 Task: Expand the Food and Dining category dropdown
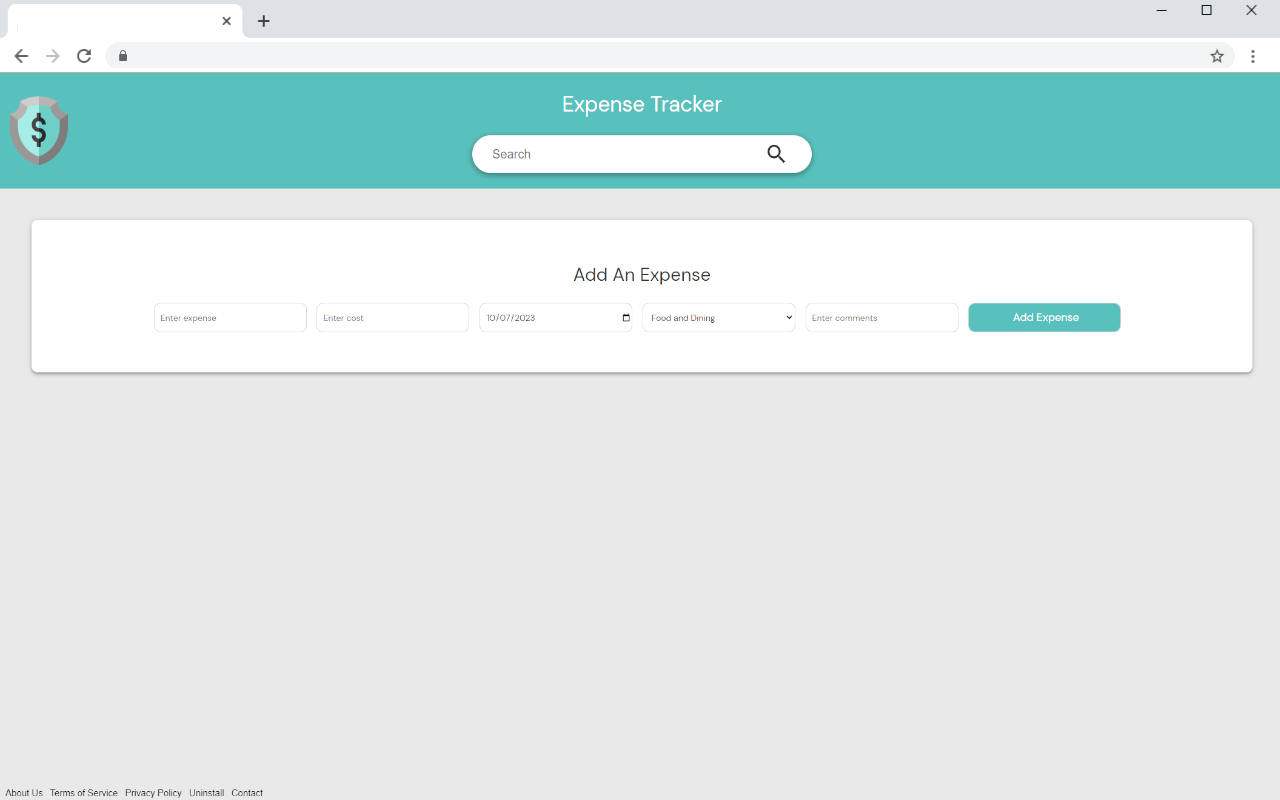coord(719,318)
